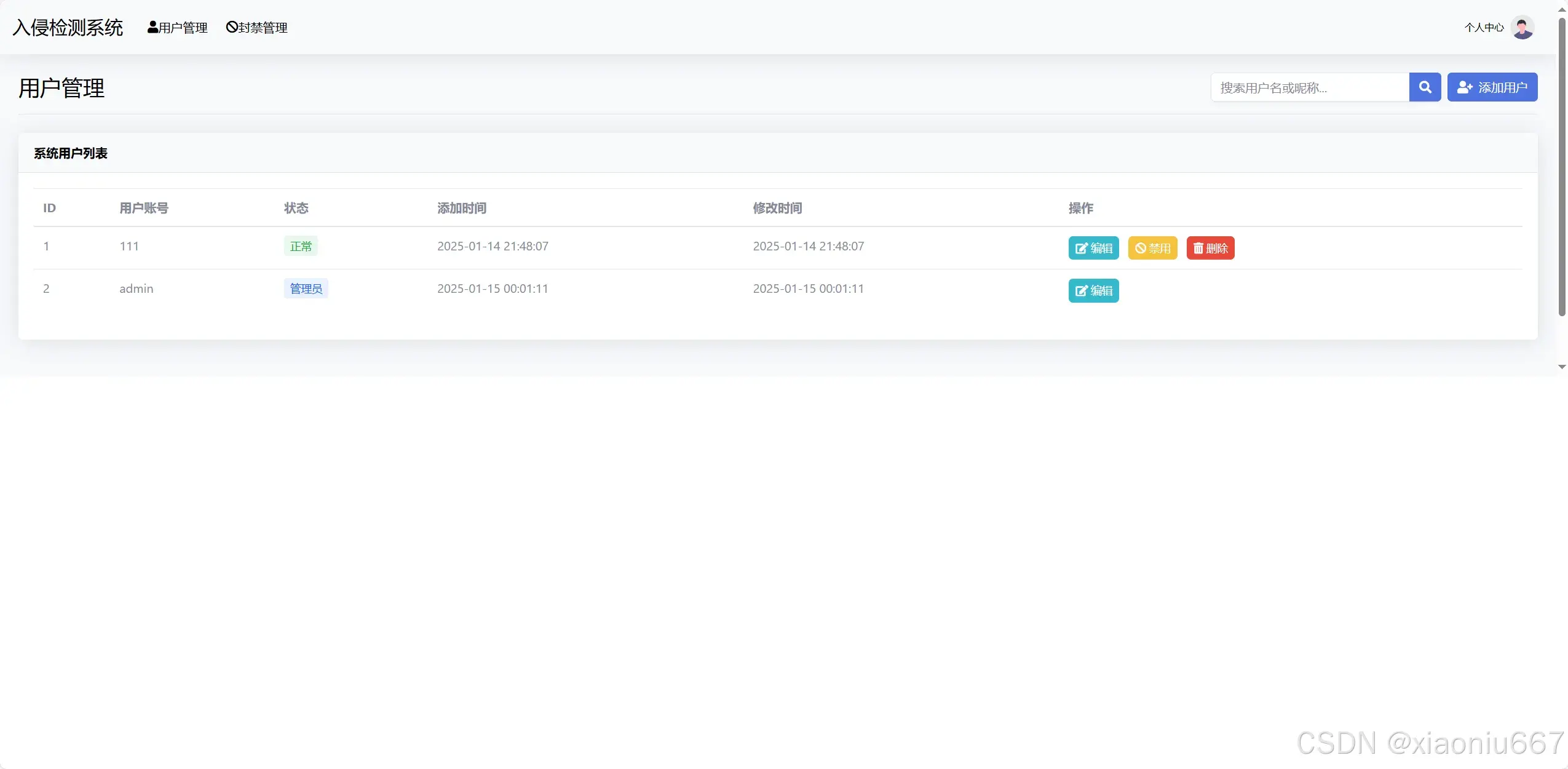Focus the username search input field
Screen dimensions: 1568x769
pyautogui.click(x=1310, y=87)
